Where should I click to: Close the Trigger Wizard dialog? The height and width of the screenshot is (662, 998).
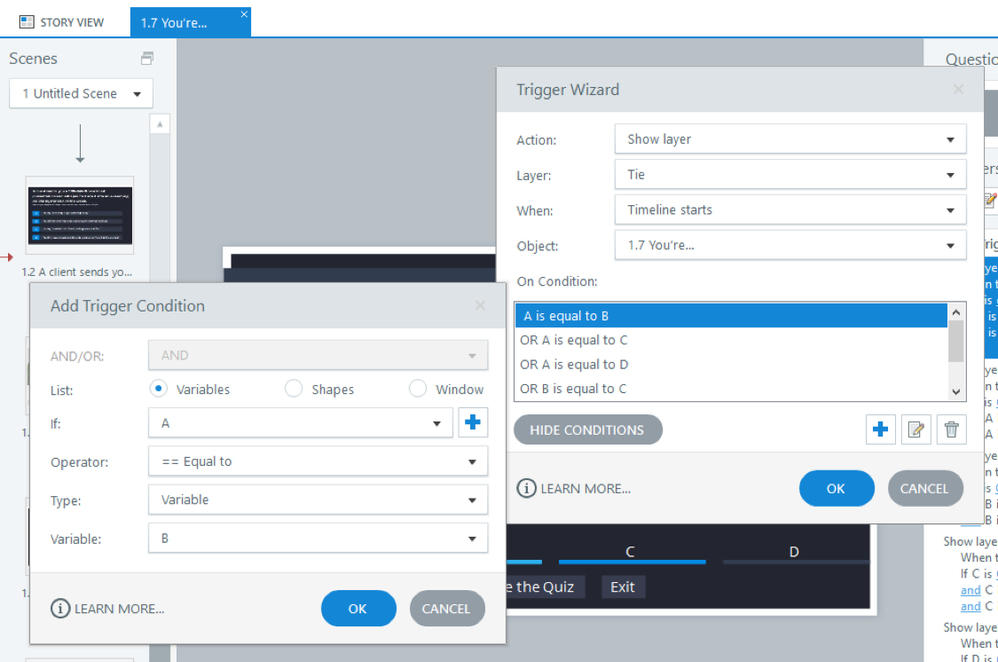[x=958, y=89]
